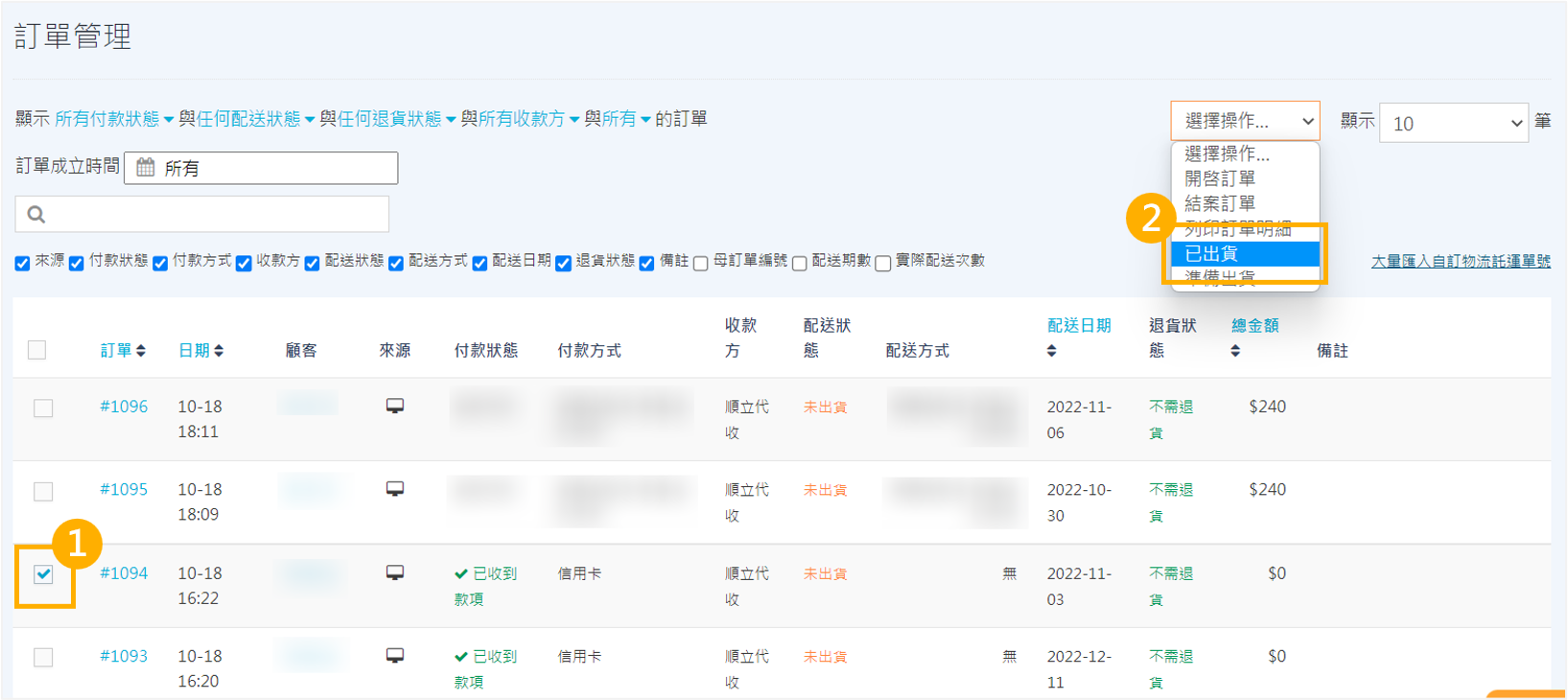Click sort arrows beside 訂單 column header
The image size is (1568, 700).
(x=141, y=351)
